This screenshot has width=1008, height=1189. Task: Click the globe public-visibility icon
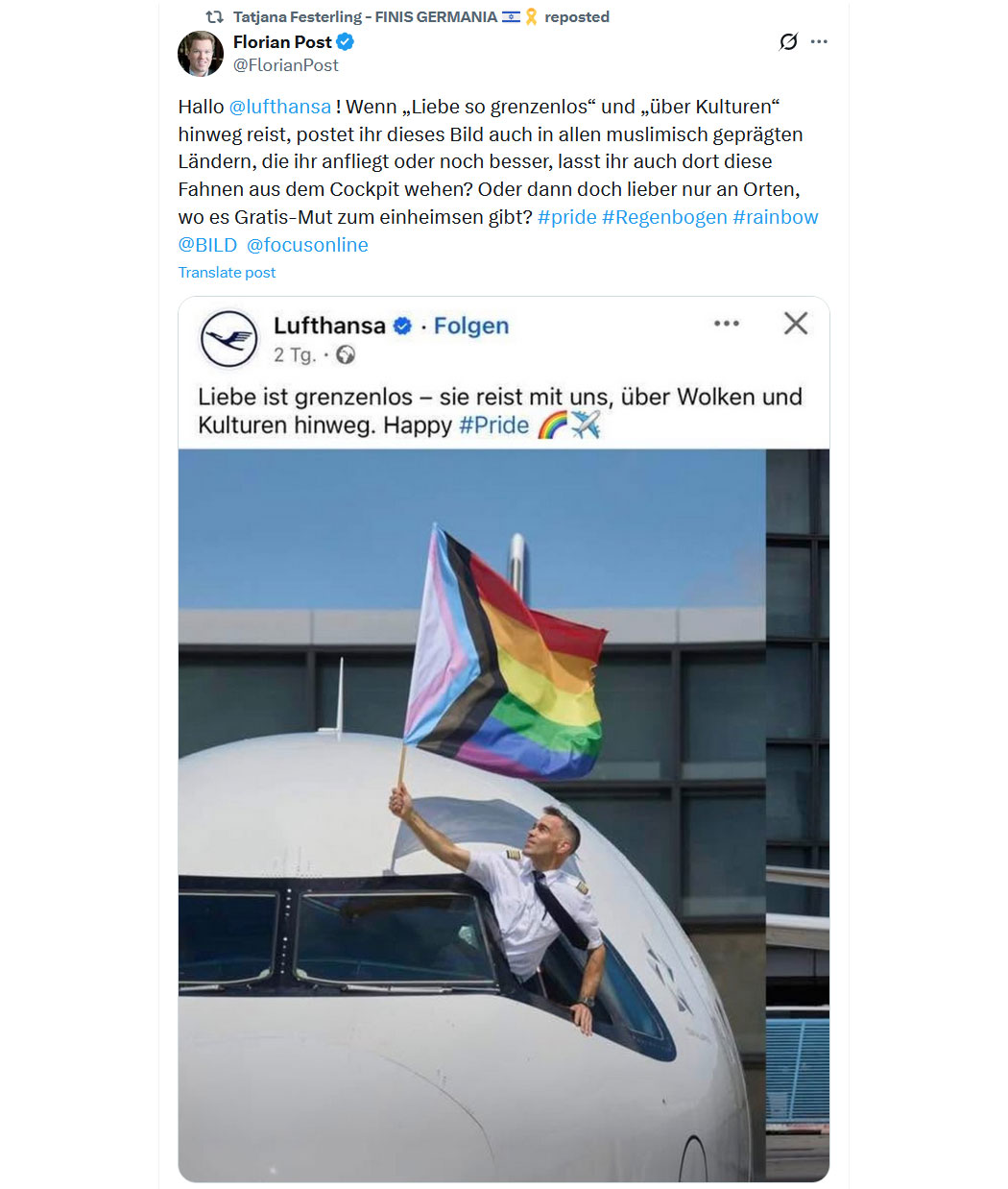tap(346, 354)
